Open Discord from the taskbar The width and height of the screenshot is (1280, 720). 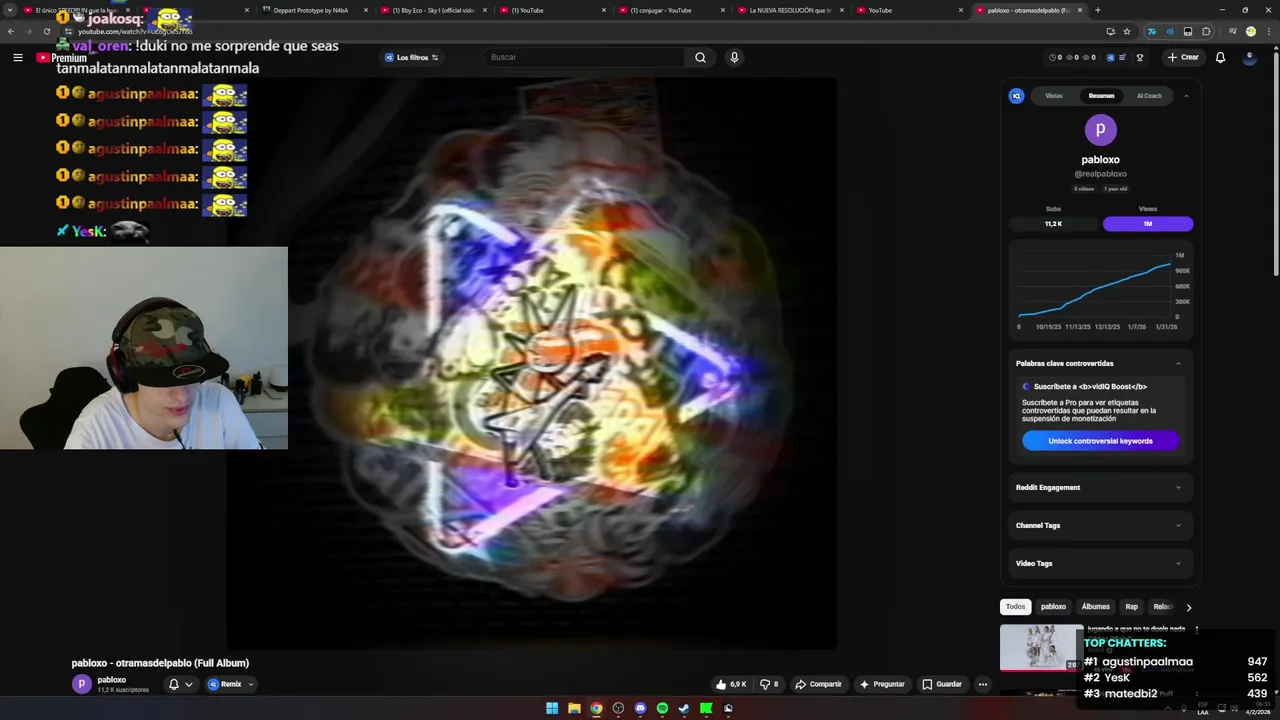coord(640,708)
